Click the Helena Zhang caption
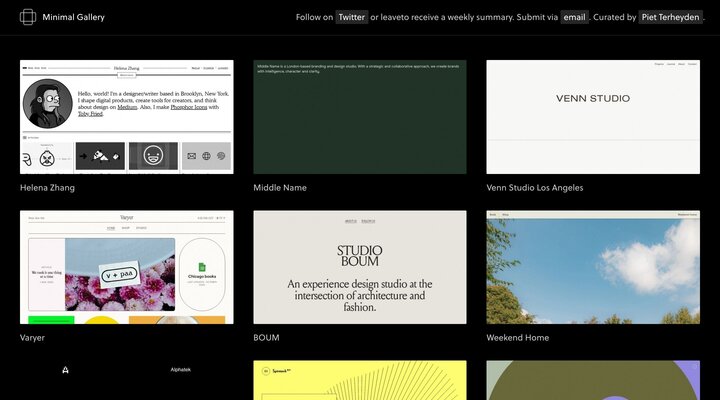The height and width of the screenshot is (400, 720). [x=47, y=187]
